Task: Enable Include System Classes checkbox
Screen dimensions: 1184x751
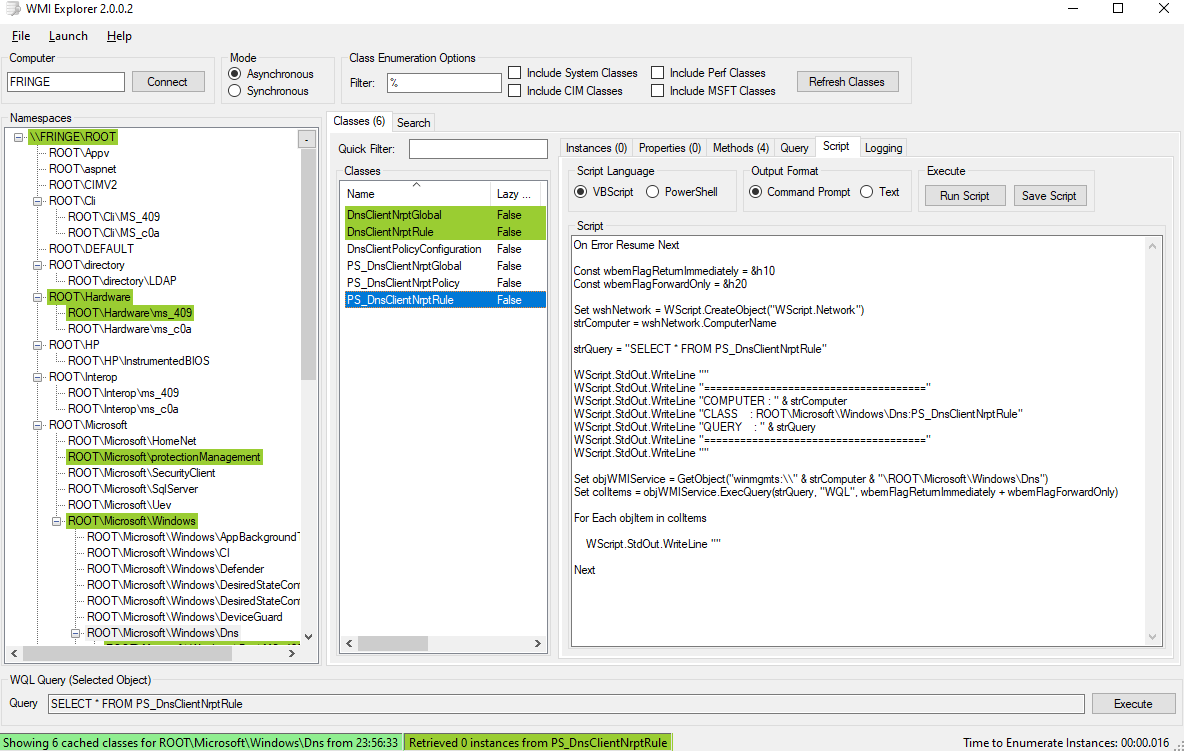Action: tap(515, 73)
